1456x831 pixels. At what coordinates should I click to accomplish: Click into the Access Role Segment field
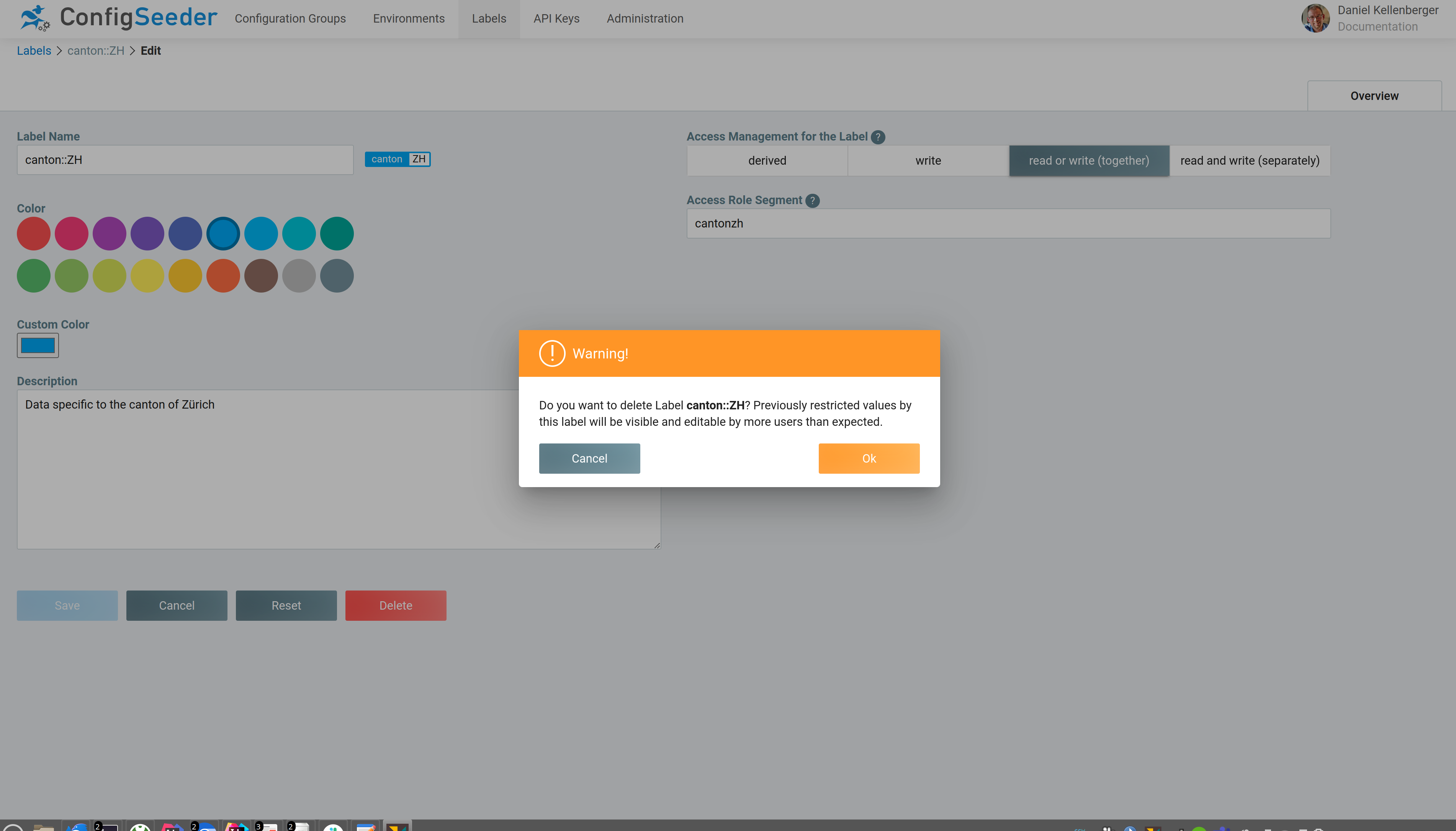1008,223
